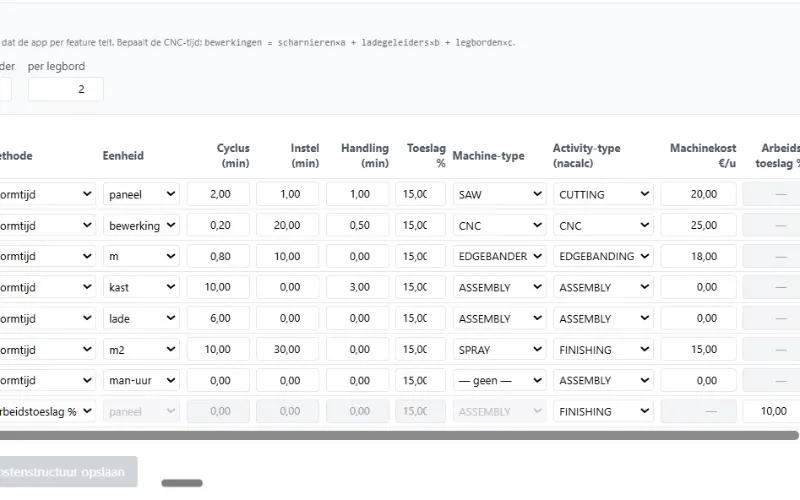Edit Machinekost value 15,00
This screenshot has height=500, width=800.
coord(698,349)
